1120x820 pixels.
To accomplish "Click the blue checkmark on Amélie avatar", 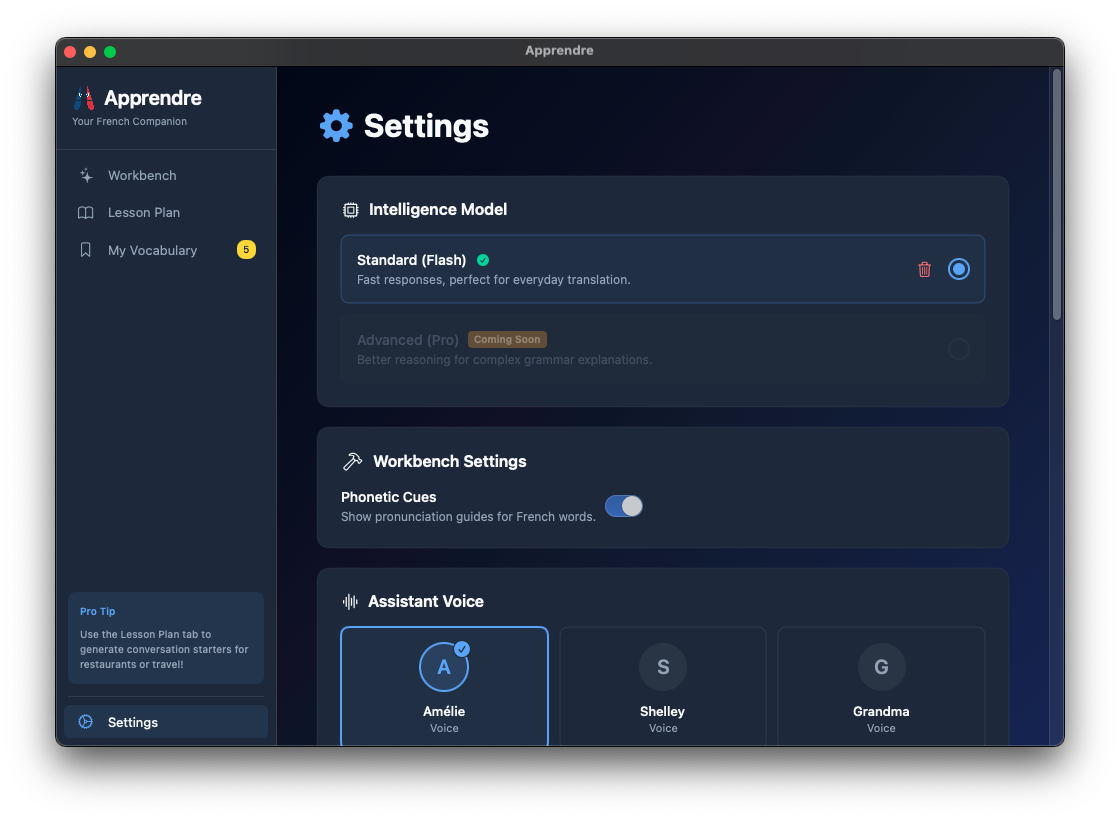I will tap(462, 649).
